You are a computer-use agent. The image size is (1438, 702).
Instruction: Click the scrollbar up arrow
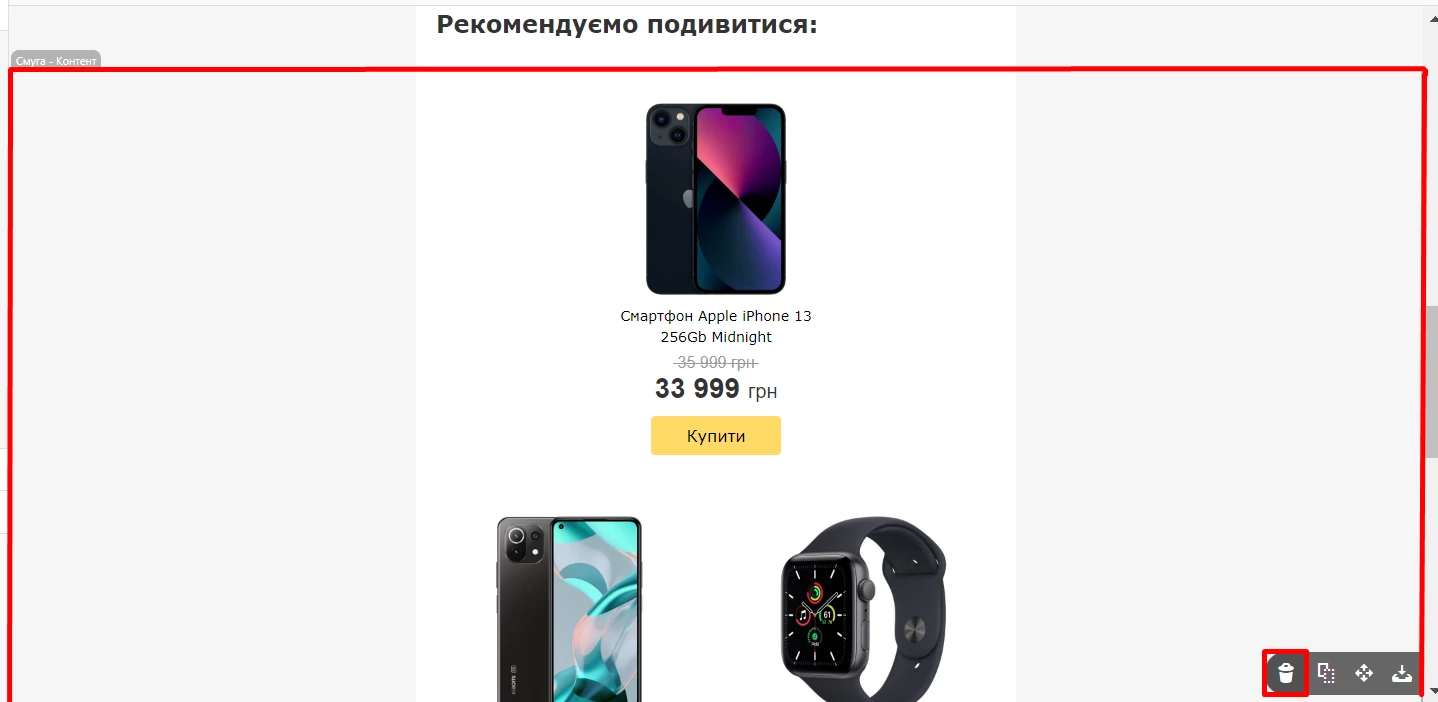(x=1431, y=14)
